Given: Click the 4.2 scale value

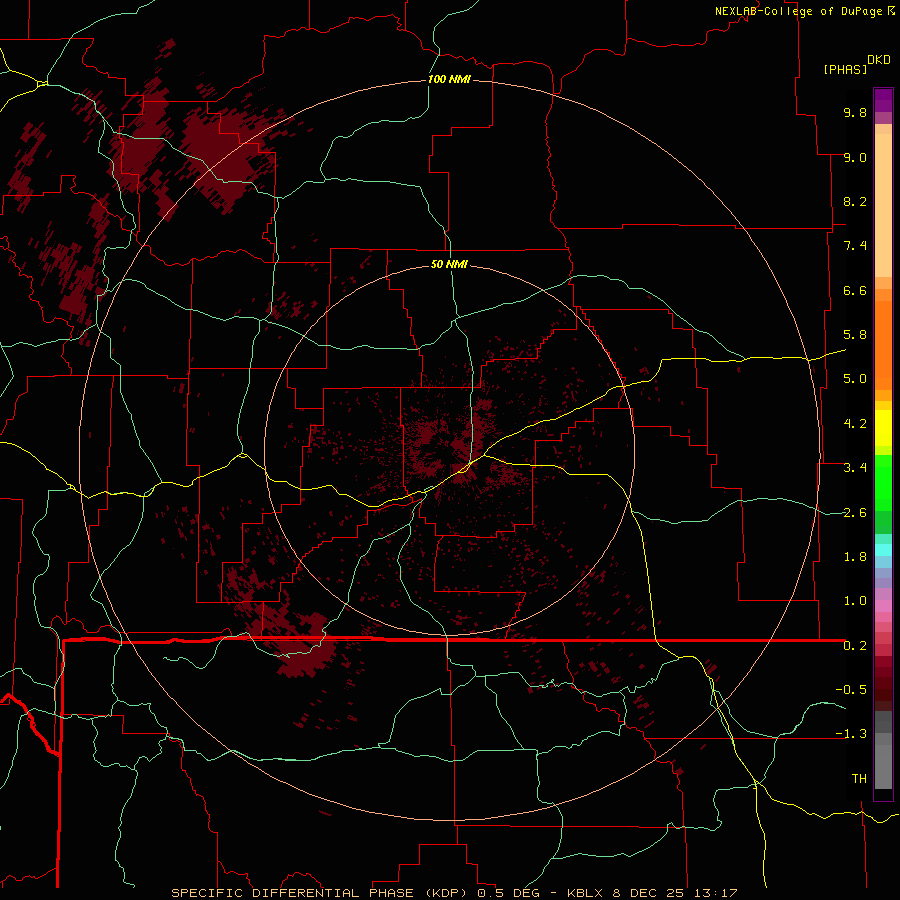Looking at the screenshot, I should [855, 424].
